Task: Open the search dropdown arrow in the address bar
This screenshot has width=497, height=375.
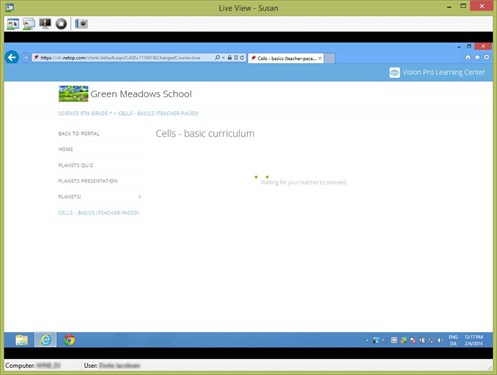Action: 223,58
